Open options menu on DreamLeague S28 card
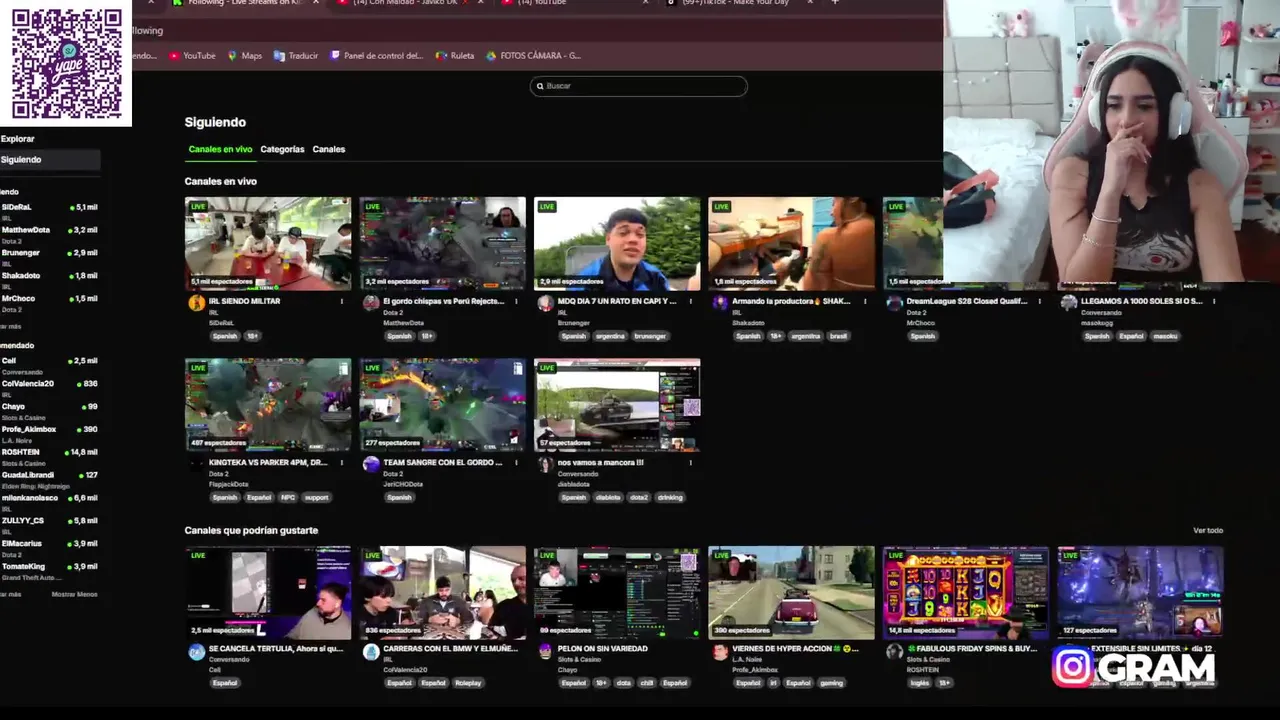This screenshot has height=720, width=1280. [1039, 301]
